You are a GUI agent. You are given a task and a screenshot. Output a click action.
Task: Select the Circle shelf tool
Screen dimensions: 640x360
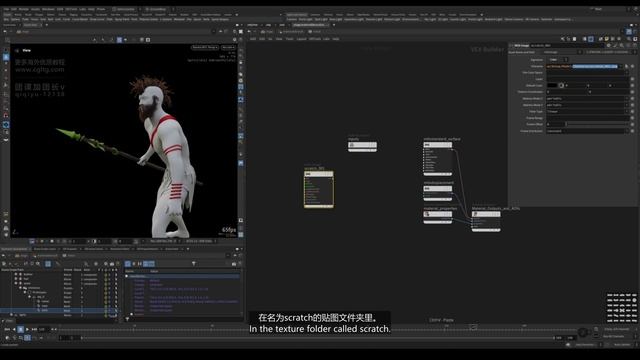coord(67,19)
